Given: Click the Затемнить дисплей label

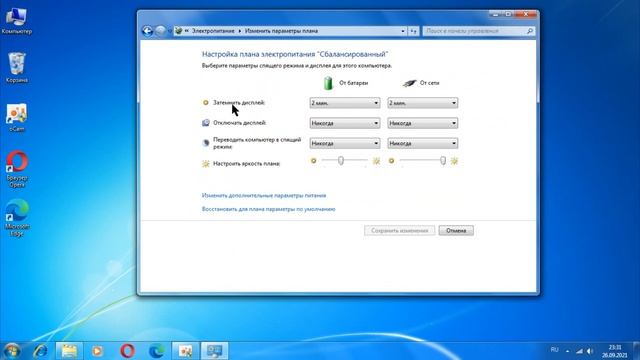Looking at the screenshot, I should point(239,103).
